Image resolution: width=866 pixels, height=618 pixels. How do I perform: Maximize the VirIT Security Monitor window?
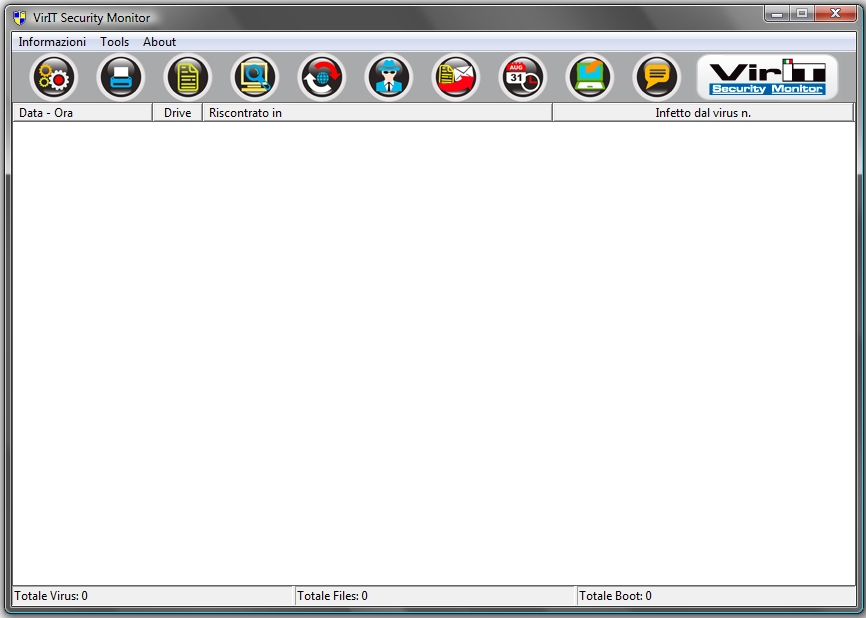click(x=802, y=14)
